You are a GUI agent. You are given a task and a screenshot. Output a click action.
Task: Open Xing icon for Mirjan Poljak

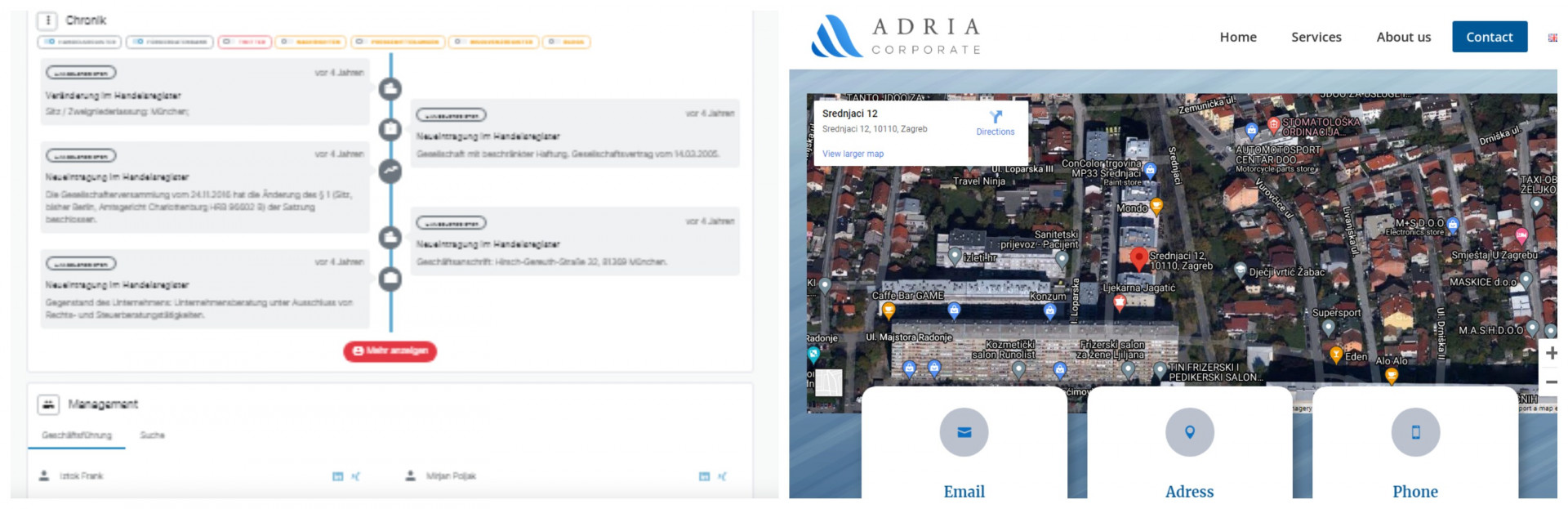pos(722,476)
